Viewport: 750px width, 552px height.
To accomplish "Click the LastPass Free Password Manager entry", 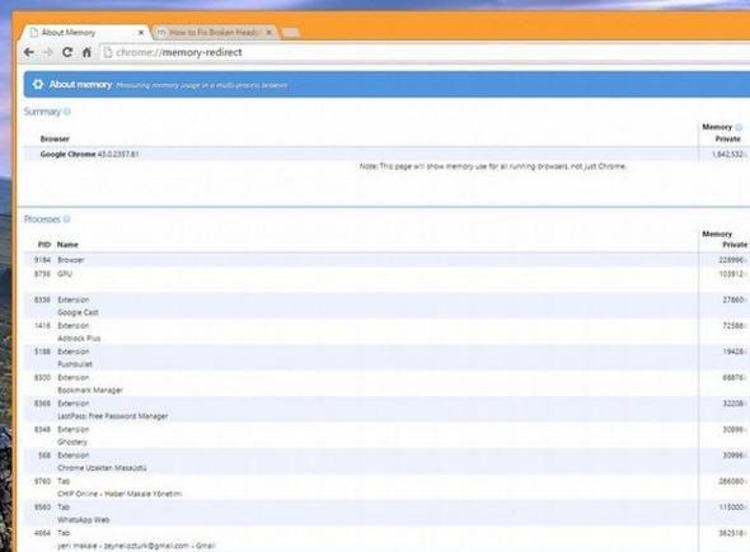I will 112,416.
